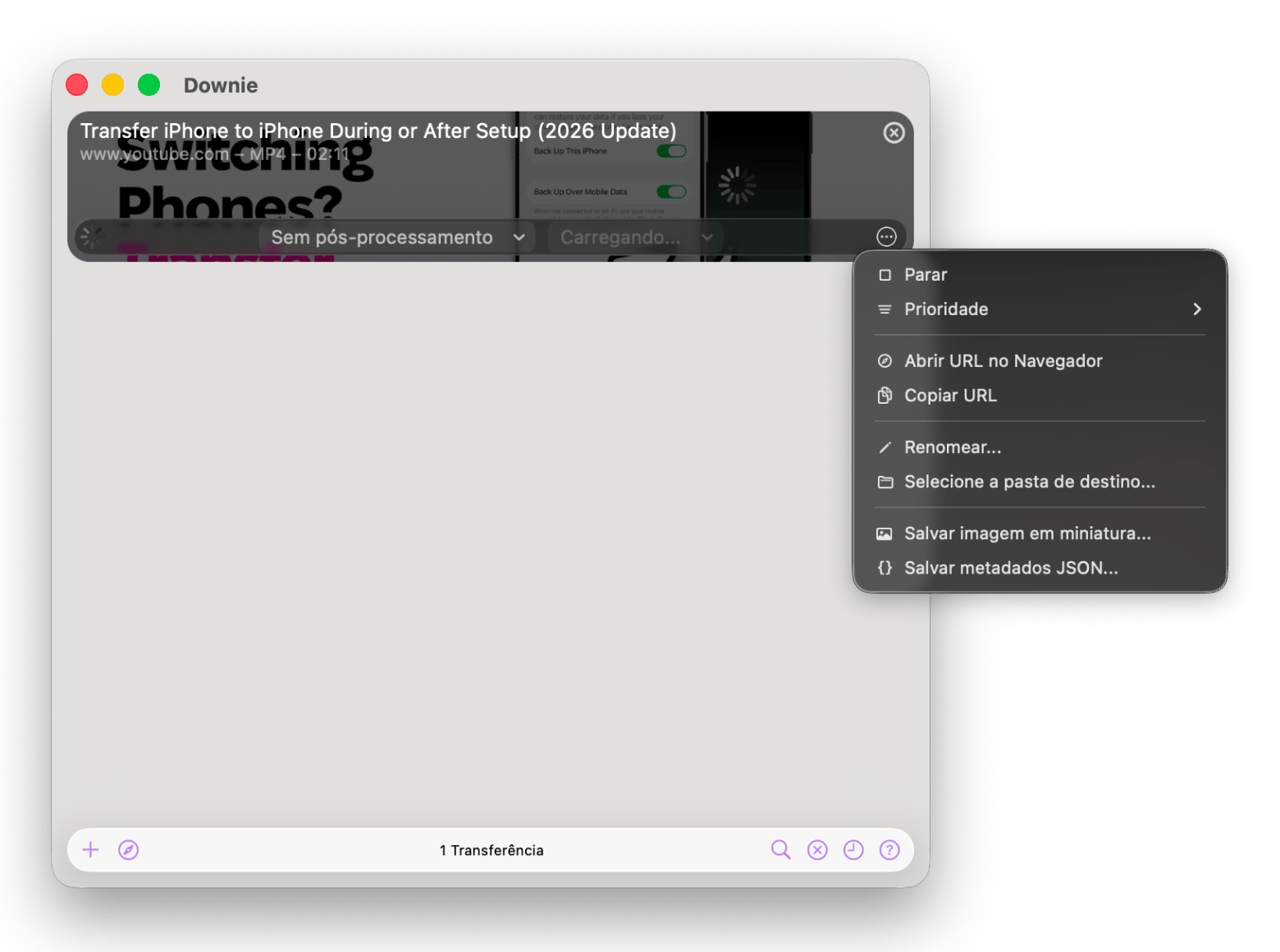The image size is (1280, 952).
Task: Maximize Downie window with green button
Action: click(149, 85)
